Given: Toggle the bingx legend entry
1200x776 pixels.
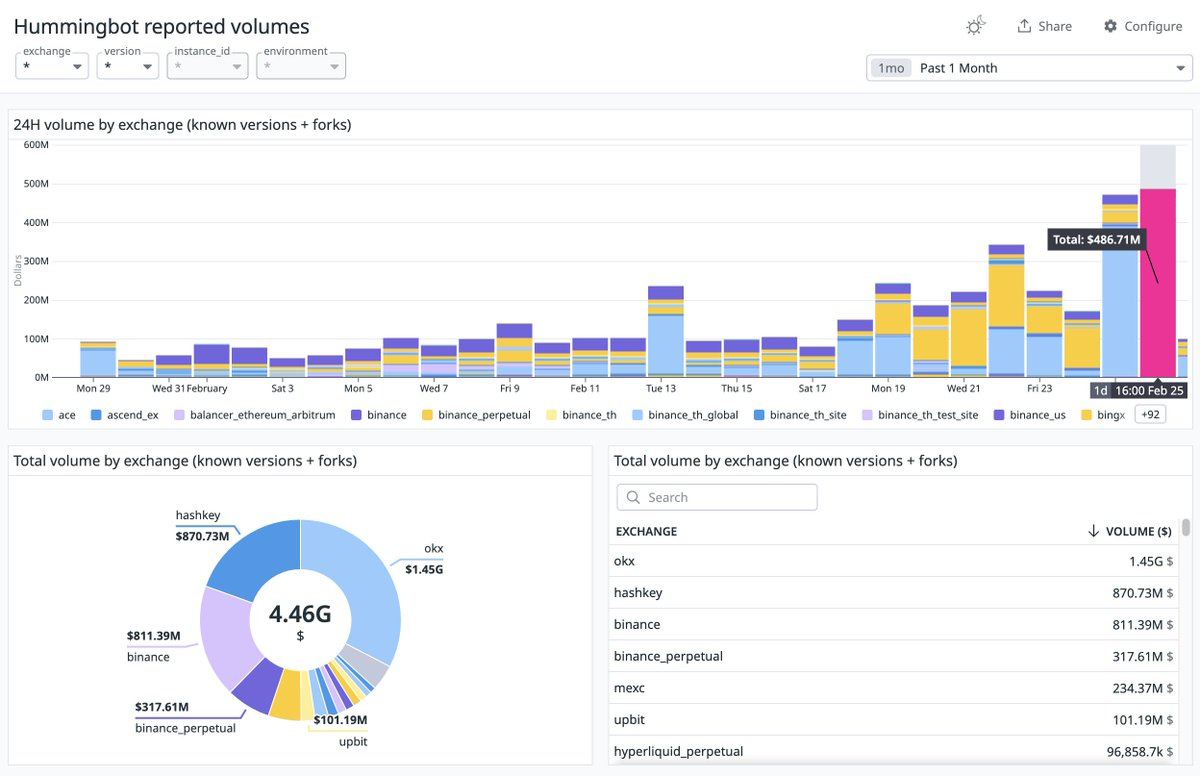Looking at the screenshot, I should (1103, 414).
